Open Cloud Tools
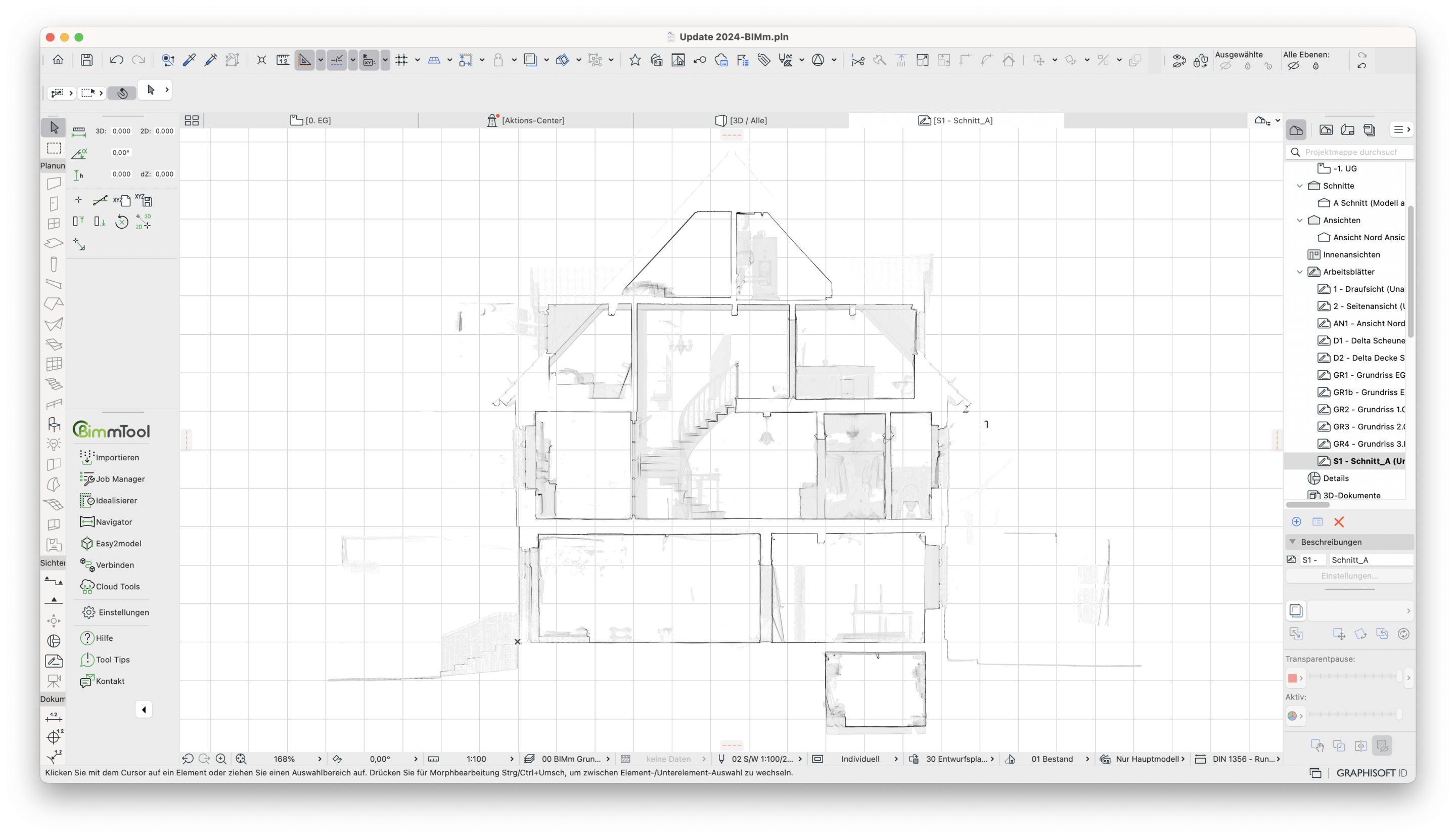The height and width of the screenshot is (836, 1456). click(110, 586)
